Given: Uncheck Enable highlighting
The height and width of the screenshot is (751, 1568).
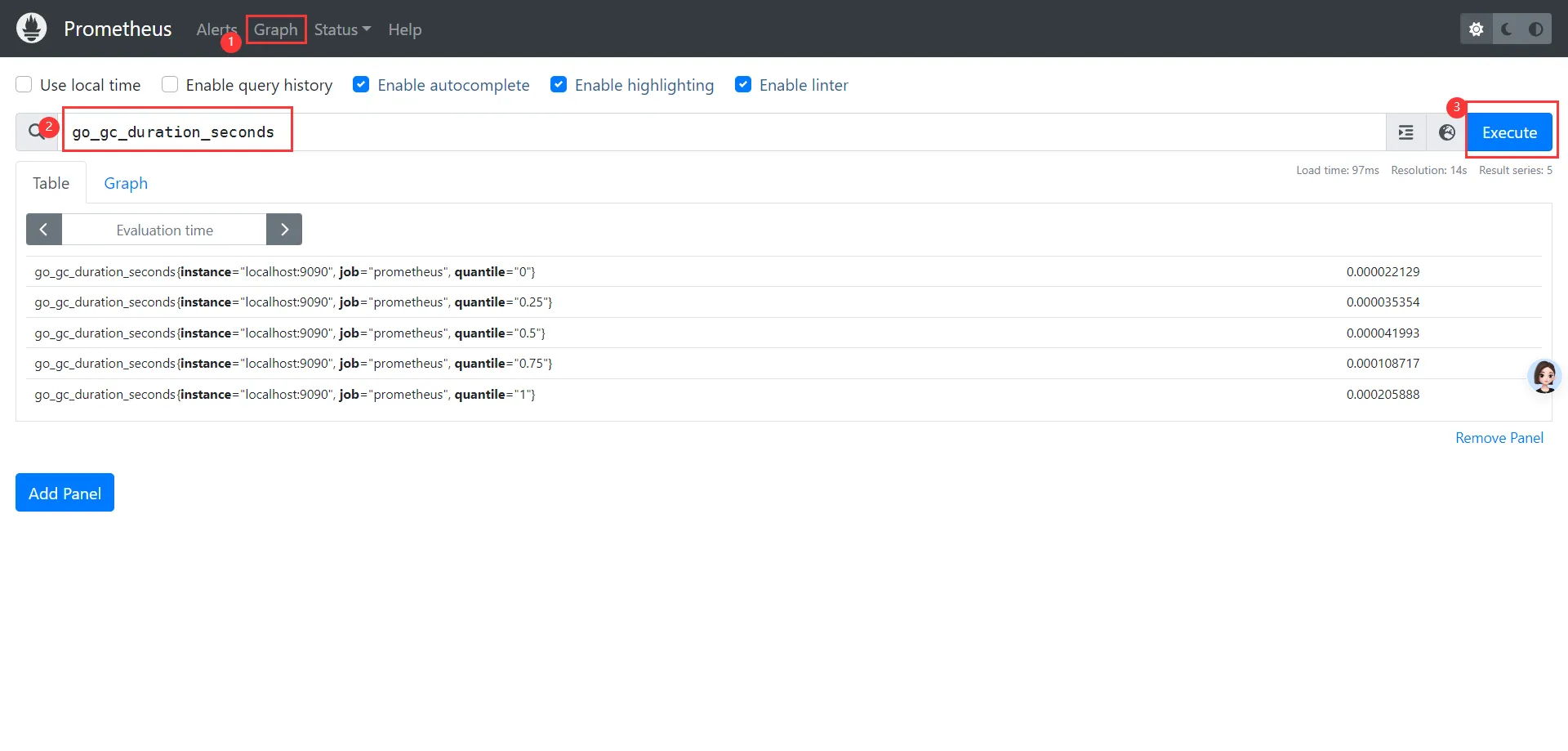Looking at the screenshot, I should pos(559,85).
